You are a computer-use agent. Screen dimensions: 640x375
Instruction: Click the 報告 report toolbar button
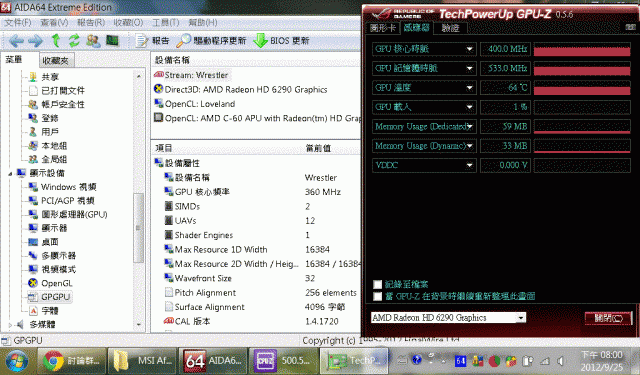coord(152,40)
